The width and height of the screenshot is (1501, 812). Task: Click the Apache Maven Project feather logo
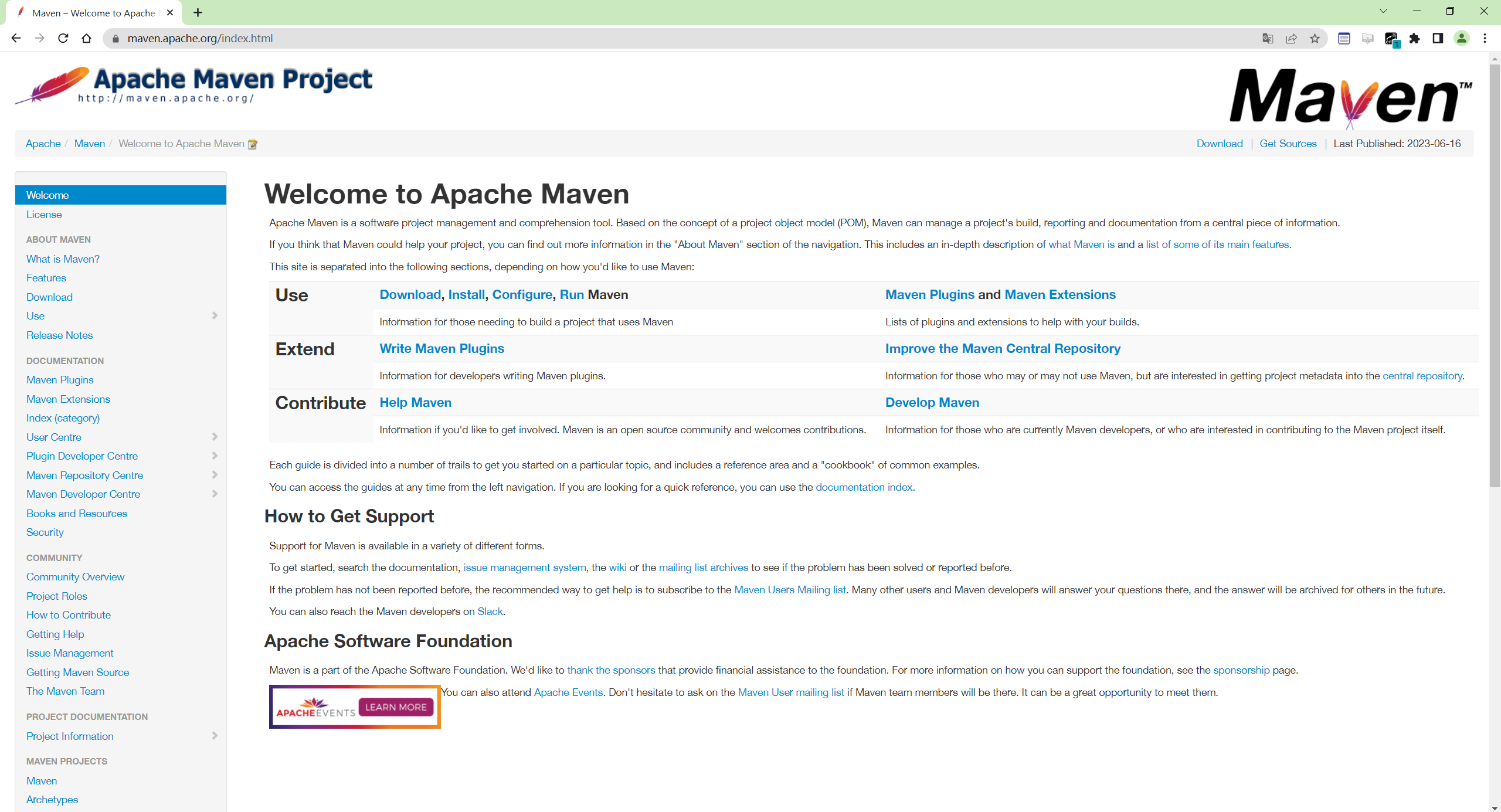point(193,85)
